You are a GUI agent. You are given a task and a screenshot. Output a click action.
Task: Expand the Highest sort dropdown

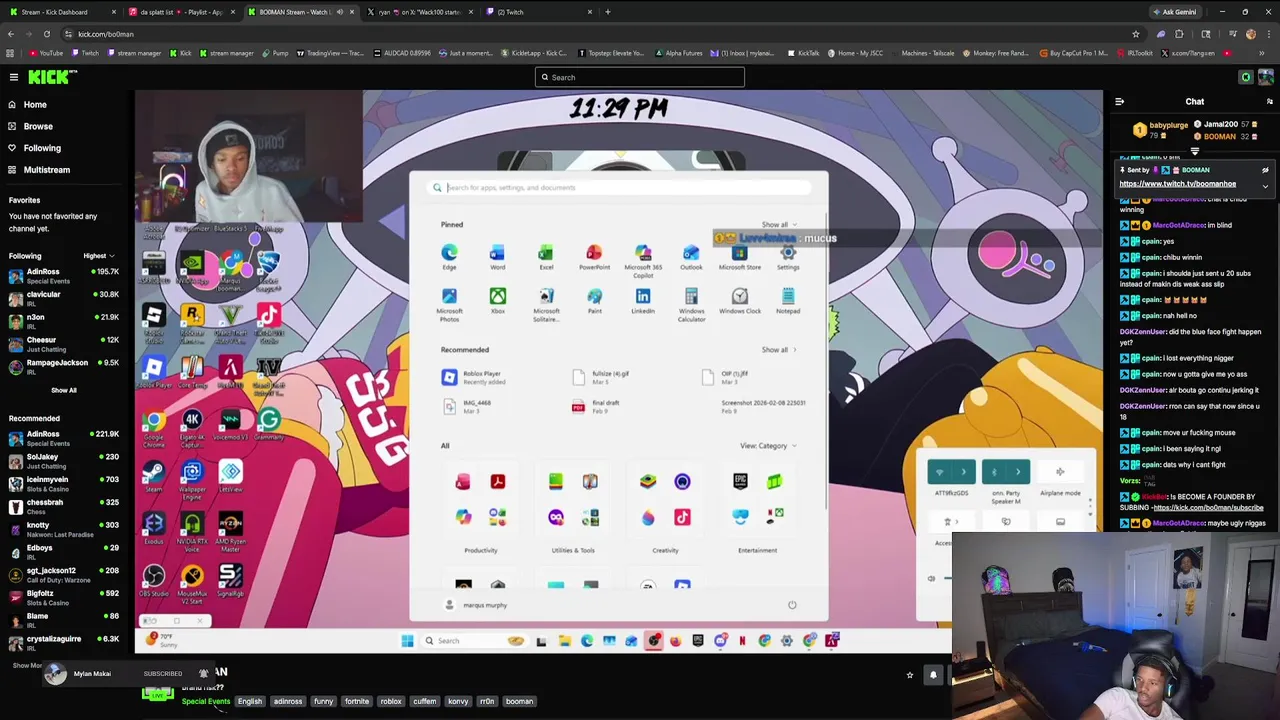(99, 256)
